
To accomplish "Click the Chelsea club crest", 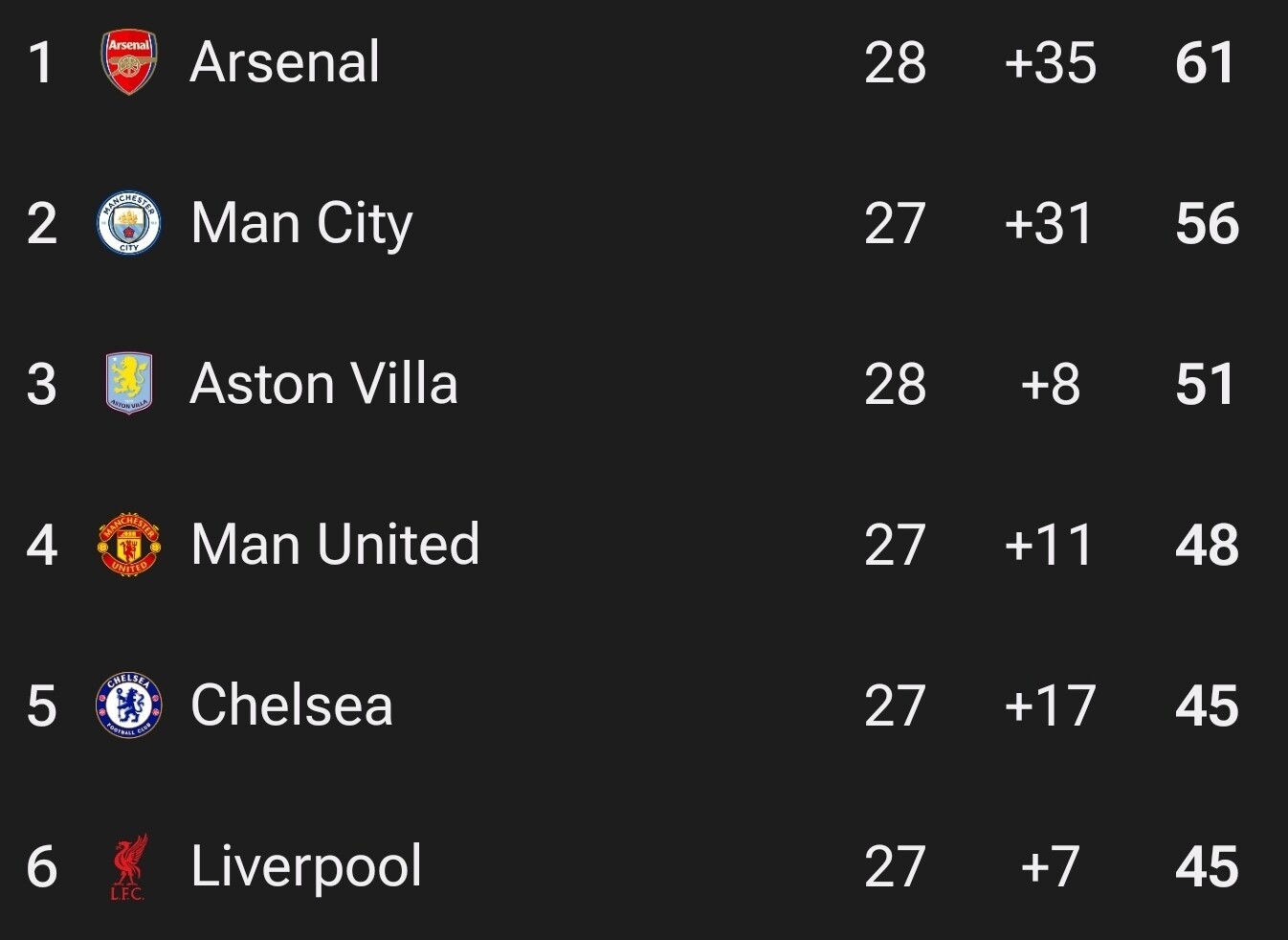I will point(129,705).
